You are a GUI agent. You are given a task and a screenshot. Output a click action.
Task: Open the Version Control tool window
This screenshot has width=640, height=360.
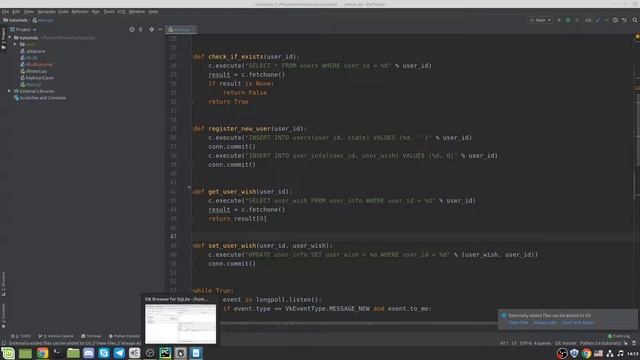coord(56,336)
